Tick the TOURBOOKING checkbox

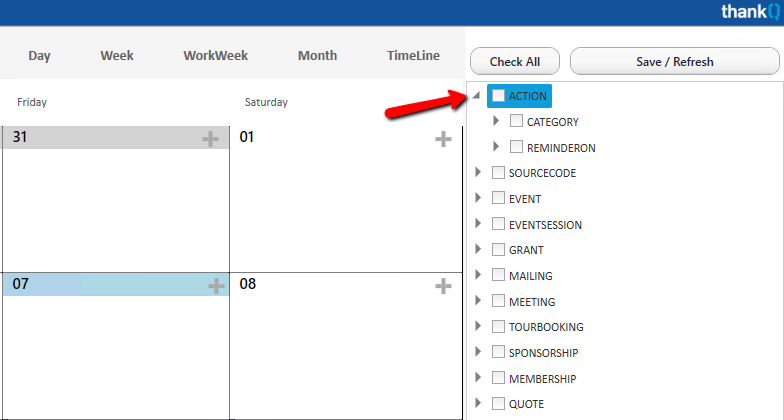tap(498, 326)
